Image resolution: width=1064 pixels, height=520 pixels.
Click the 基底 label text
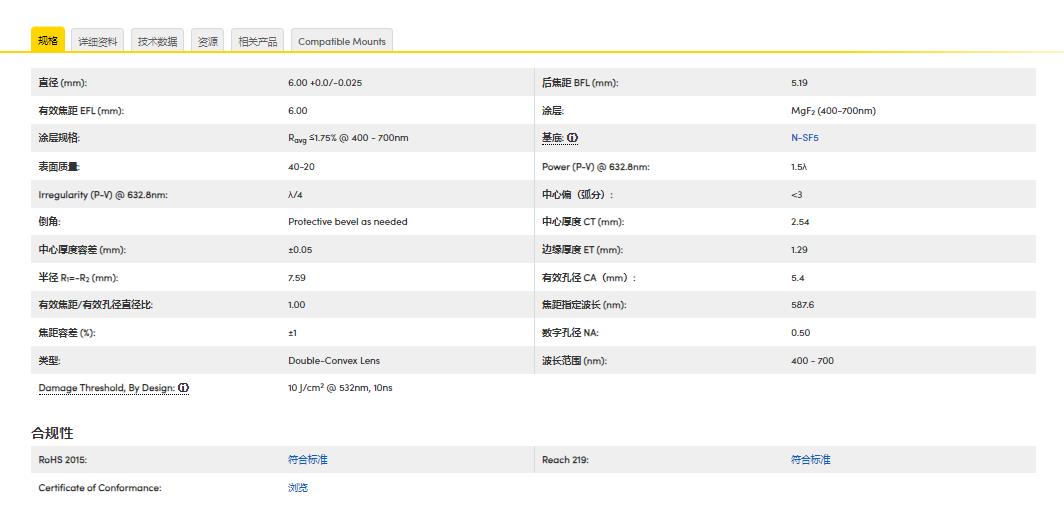pos(553,138)
